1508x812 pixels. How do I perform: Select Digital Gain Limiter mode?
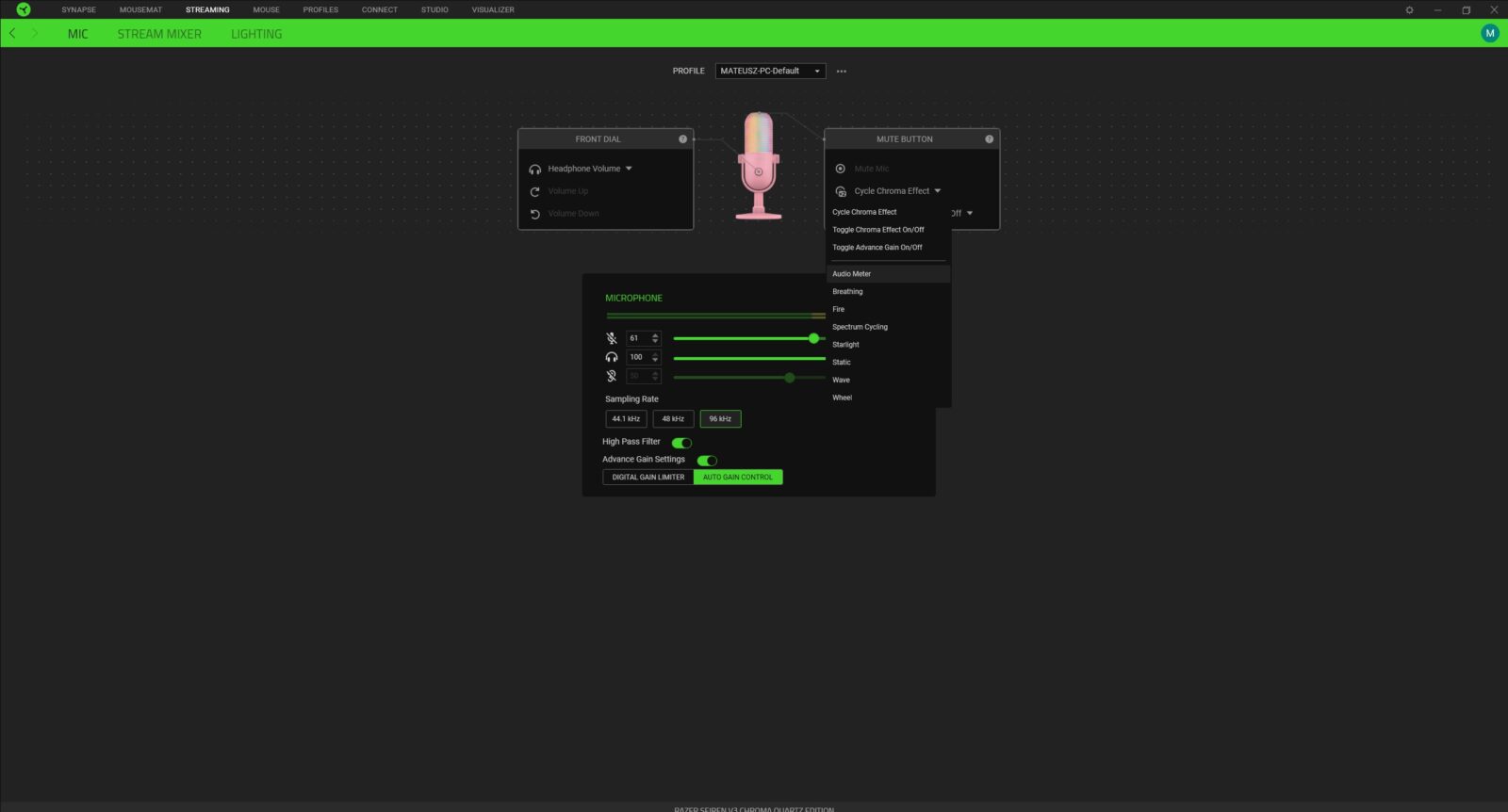[648, 478]
